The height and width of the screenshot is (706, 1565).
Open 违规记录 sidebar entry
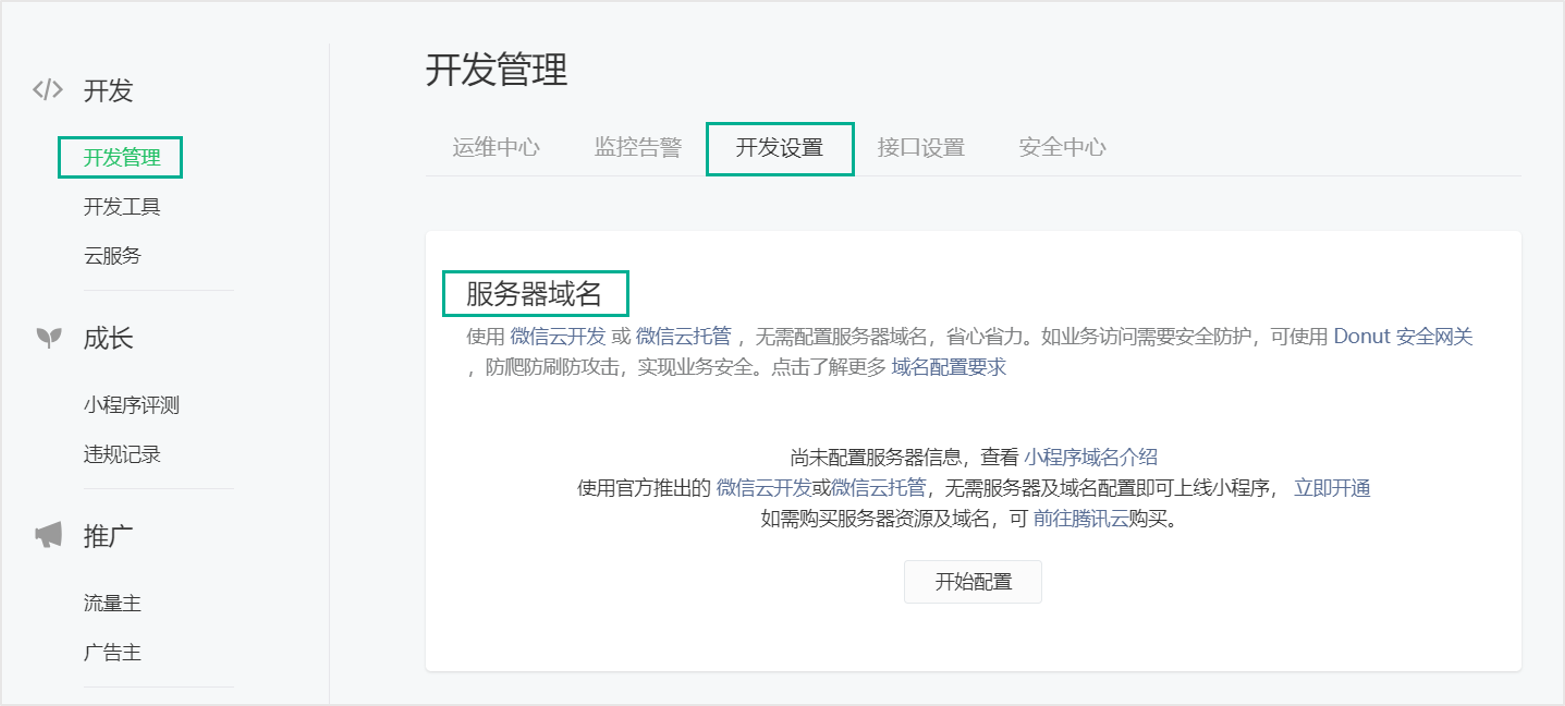pyautogui.click(x=121, y=454)
